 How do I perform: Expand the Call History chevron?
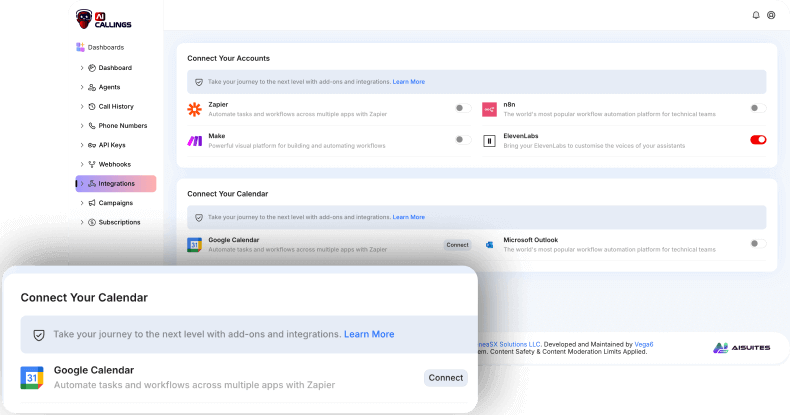coord(82,106)
